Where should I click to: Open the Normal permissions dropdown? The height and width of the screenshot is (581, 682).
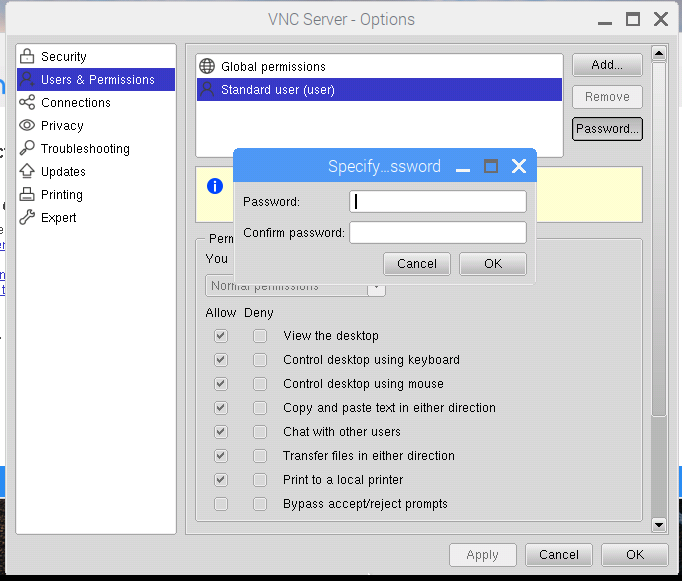pos(376,287)
